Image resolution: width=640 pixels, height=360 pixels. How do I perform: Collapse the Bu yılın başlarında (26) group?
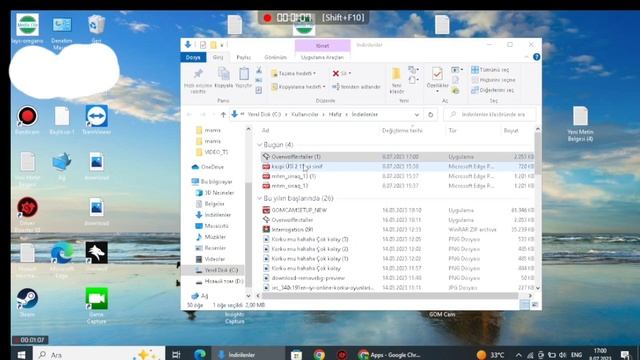[x=260, y=198]
